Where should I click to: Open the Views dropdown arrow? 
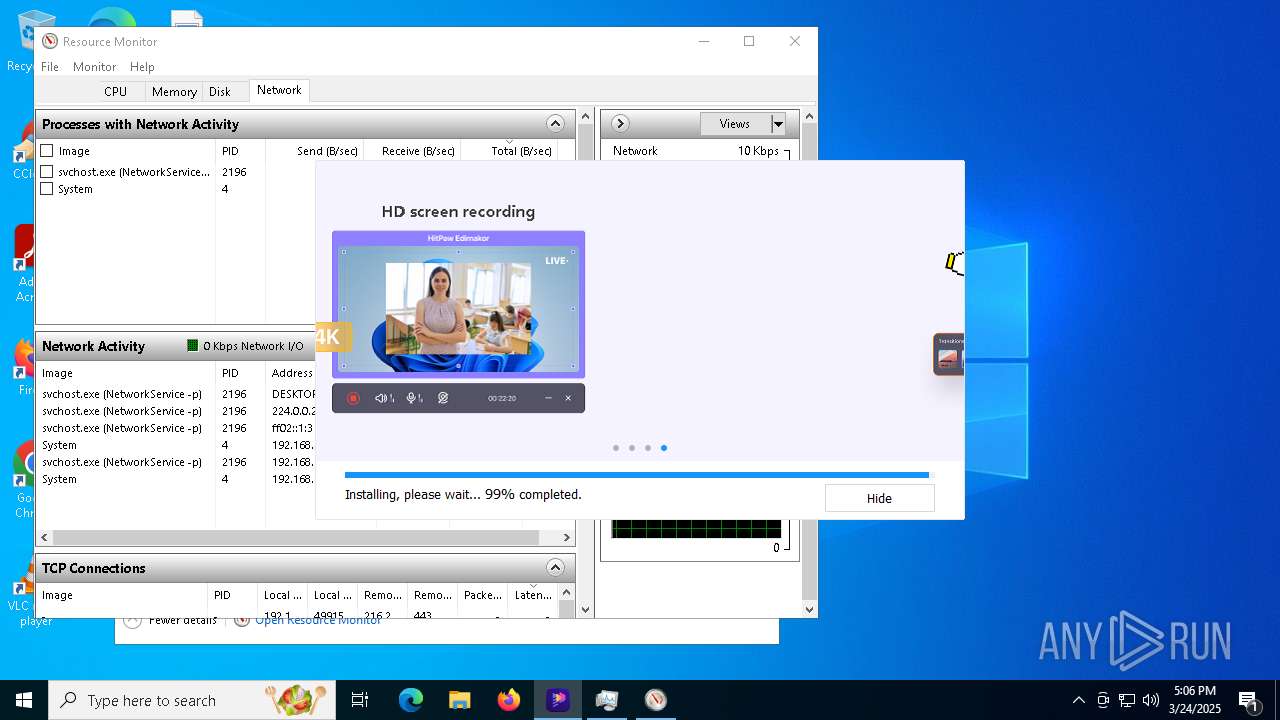point(778,124)
